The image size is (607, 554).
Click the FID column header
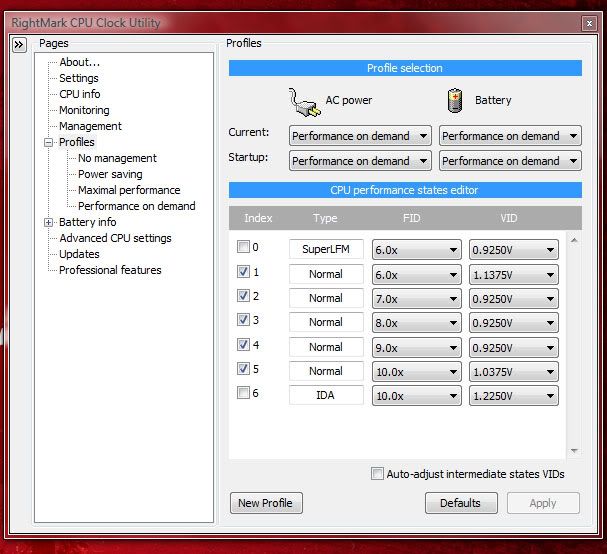point(411,218)
